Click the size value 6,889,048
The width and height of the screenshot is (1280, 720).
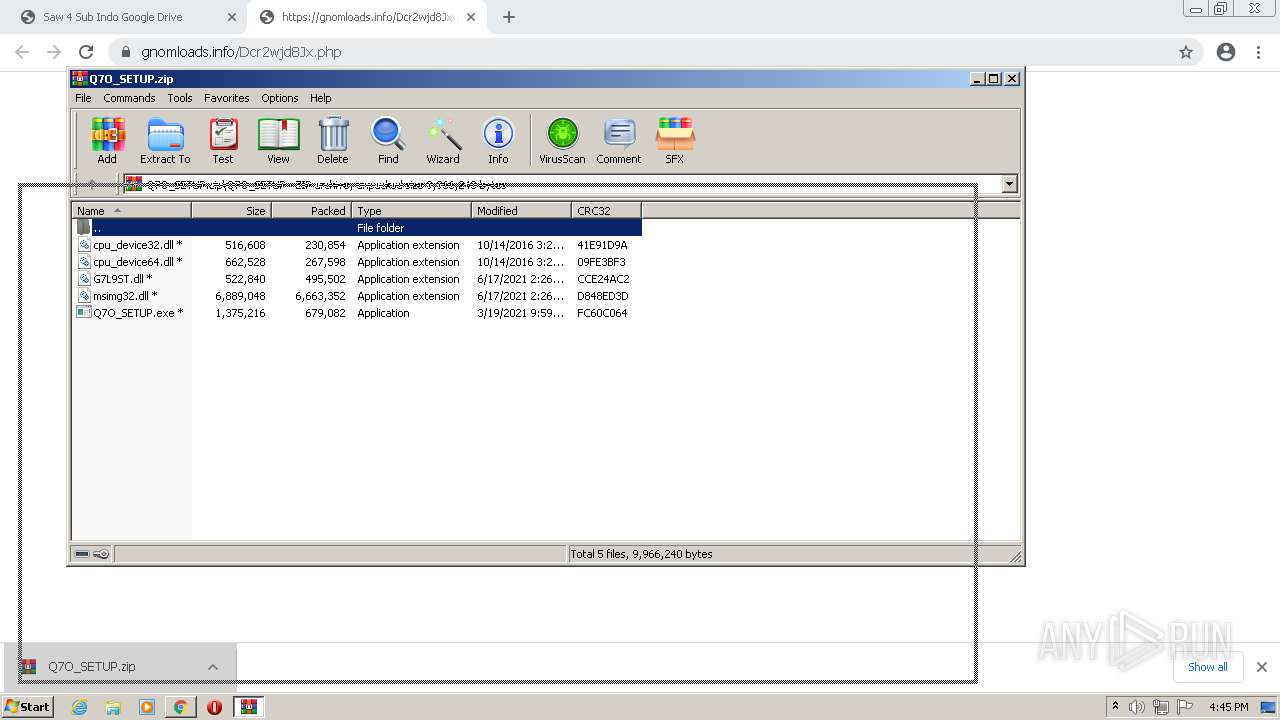240,296
